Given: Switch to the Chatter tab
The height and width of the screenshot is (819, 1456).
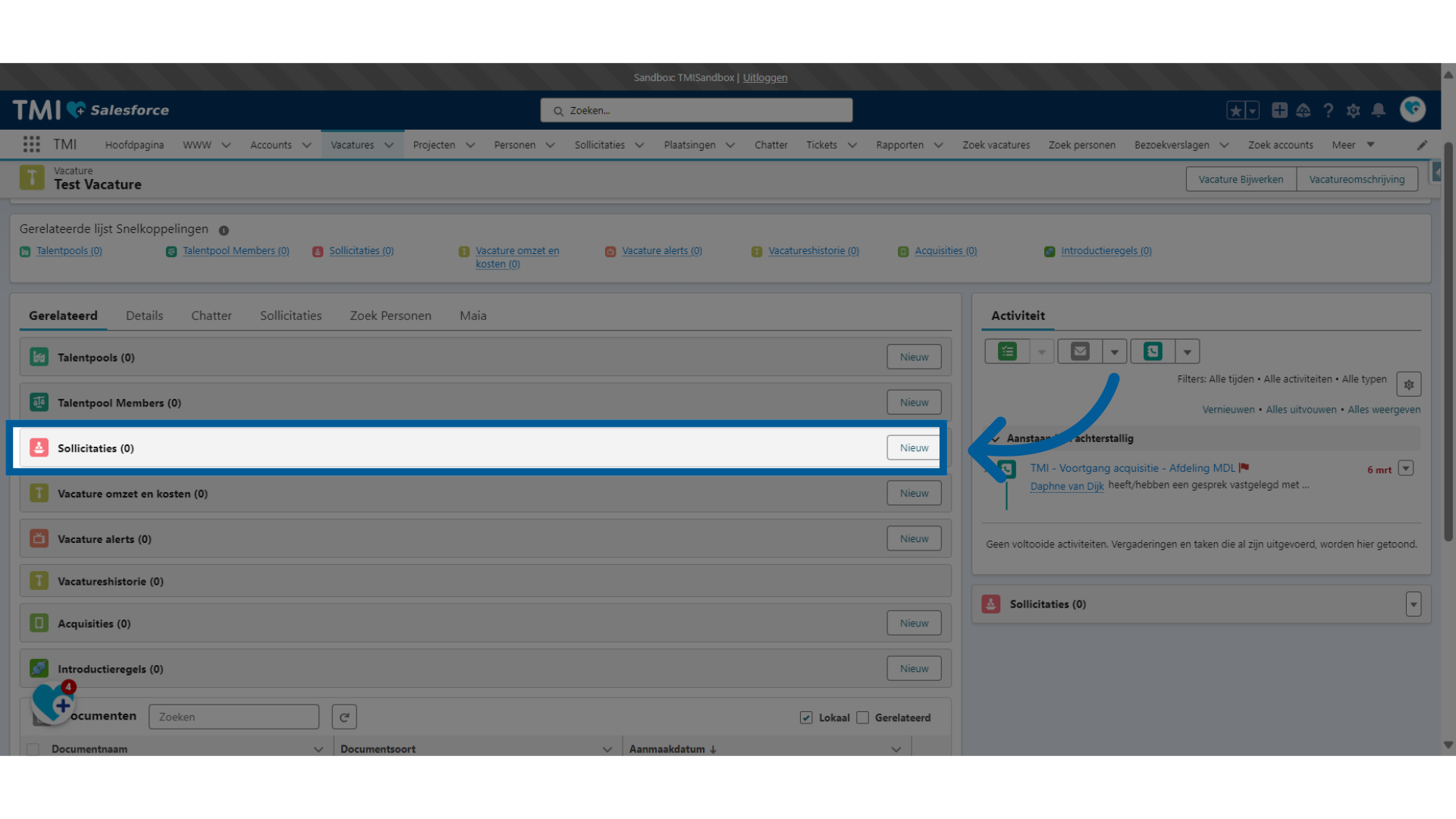Looking at the screenshot, I should click(x=210, y=315).
